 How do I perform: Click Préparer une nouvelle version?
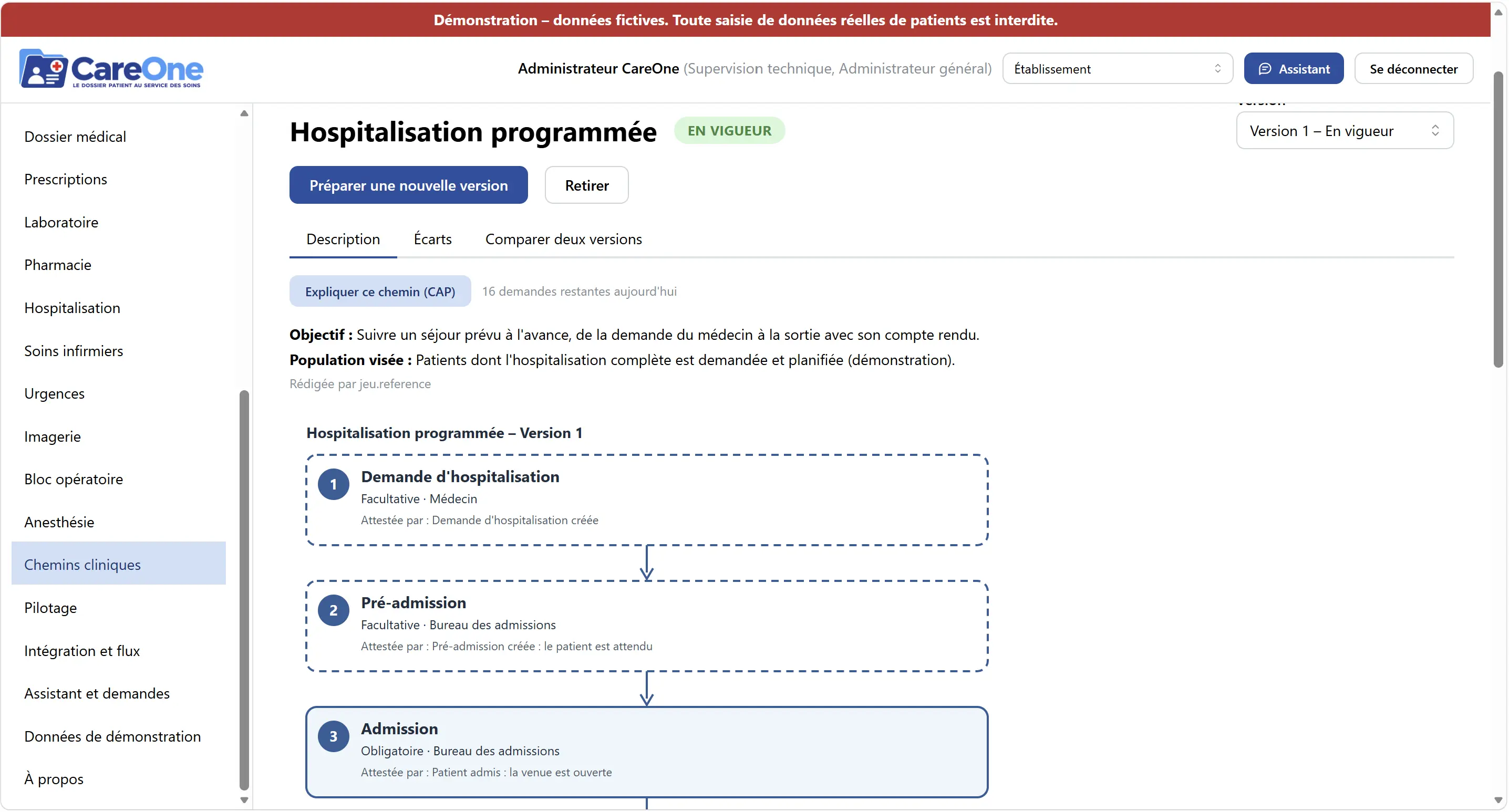coord(408,185)
